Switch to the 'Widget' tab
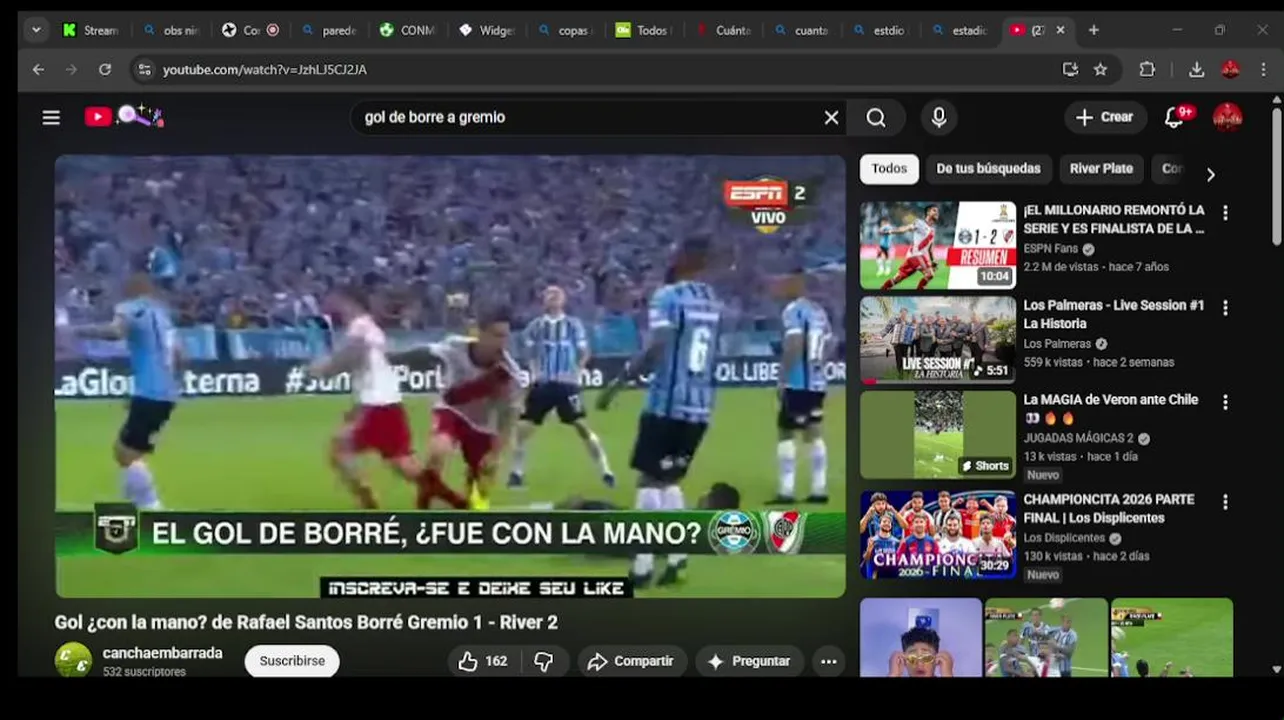 click(x=487, y=30)
